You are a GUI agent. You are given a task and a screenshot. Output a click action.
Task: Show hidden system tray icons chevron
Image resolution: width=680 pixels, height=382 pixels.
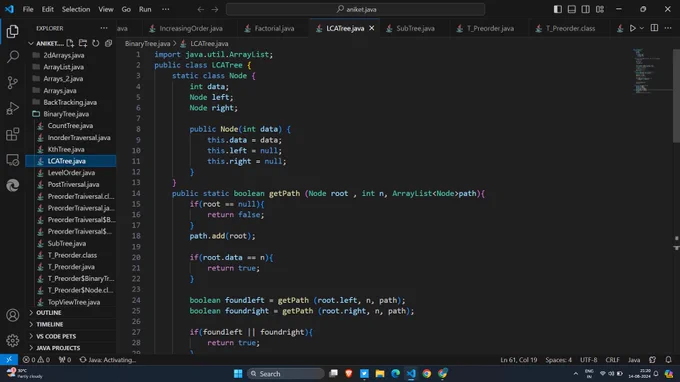[x=575, y=374]
